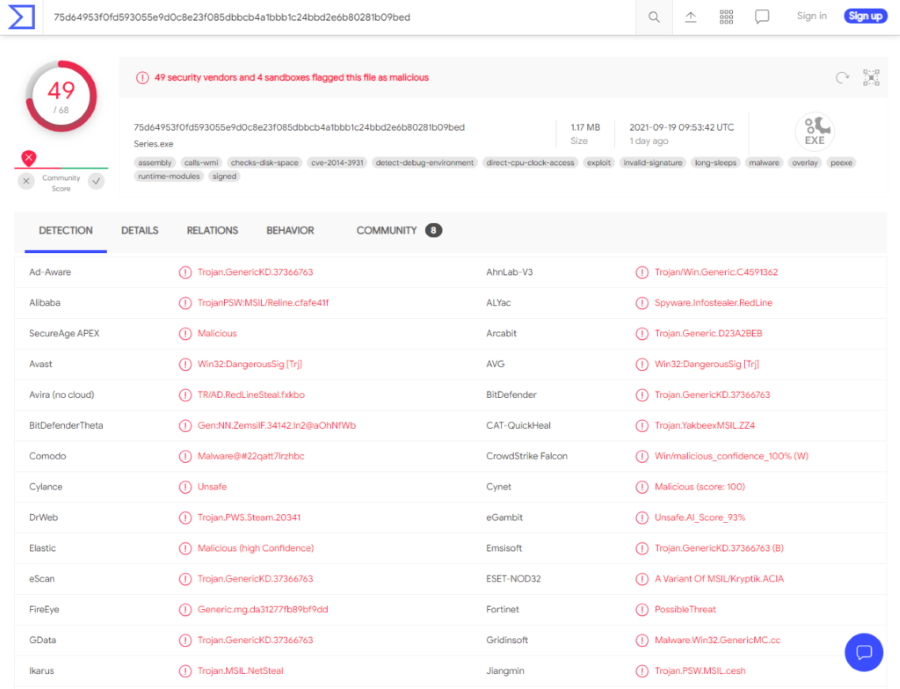Open the notifications comment icon in header
Image resolution: width=900 pixels, height=689 pixels.
(762, 17)
